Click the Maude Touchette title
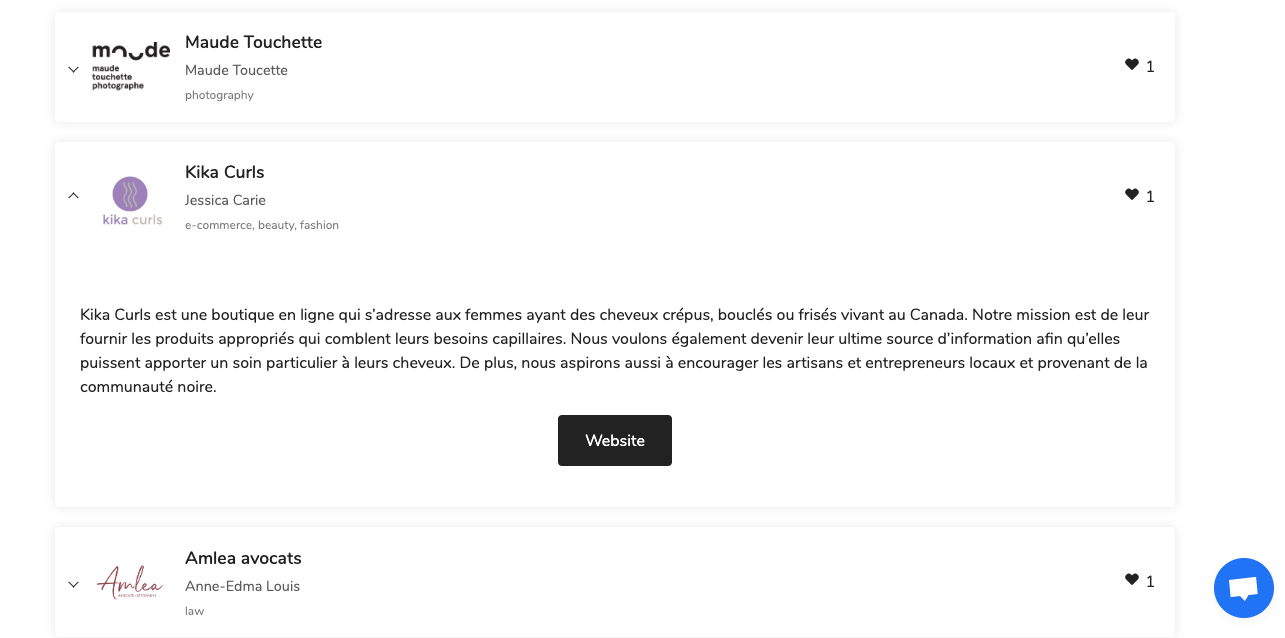The height and width of the screenshot is (638, 1285). pos(253,42)
